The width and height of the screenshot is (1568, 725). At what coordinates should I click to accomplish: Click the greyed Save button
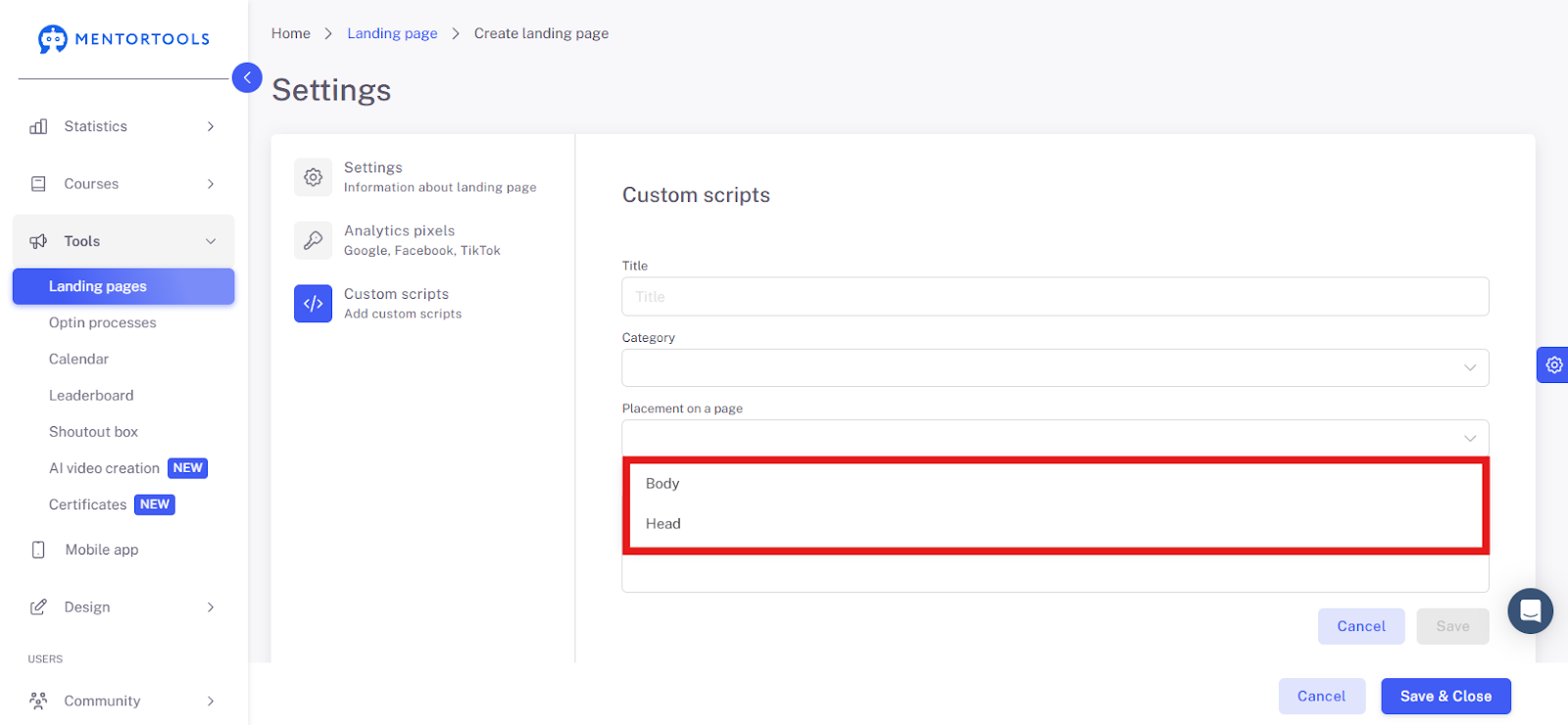coord(1452,626)
